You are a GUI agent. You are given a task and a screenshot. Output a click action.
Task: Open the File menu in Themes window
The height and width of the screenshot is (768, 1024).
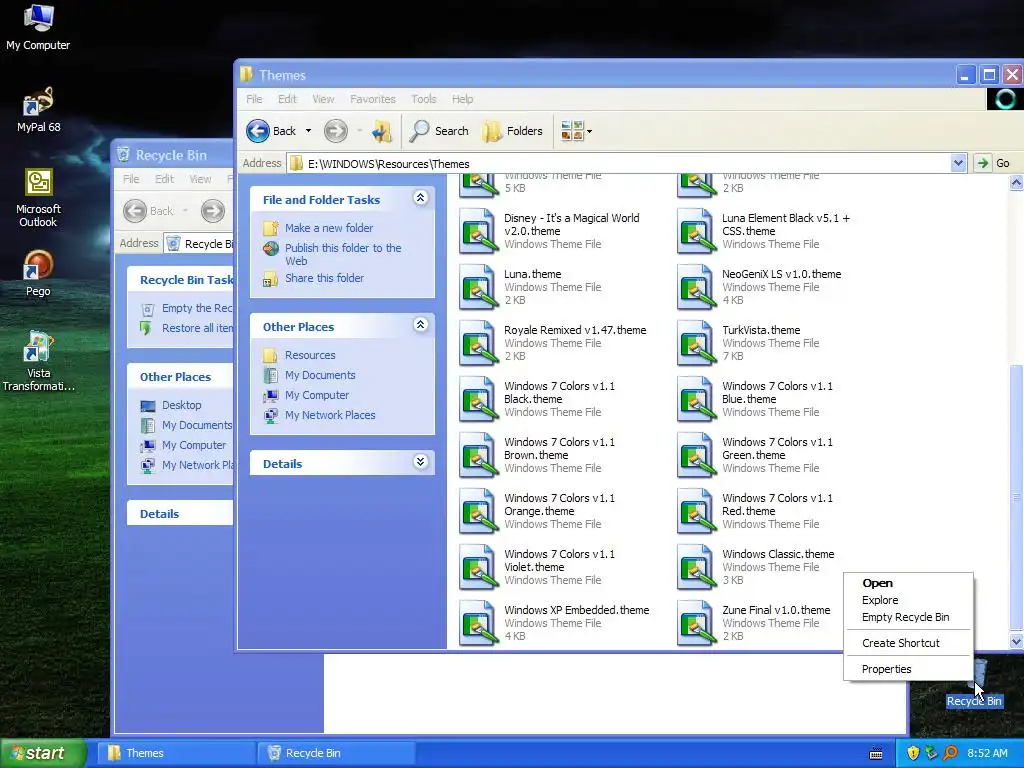click(254, 99)
